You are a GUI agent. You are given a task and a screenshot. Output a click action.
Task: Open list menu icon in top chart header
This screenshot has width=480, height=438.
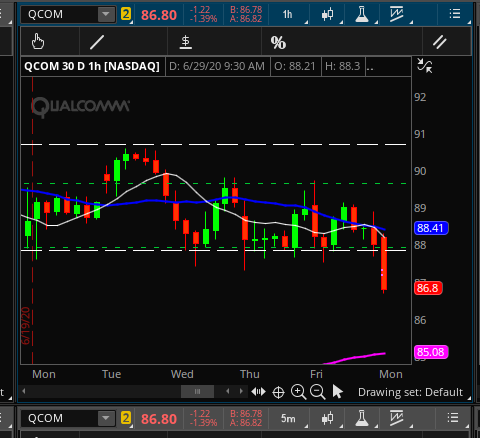[455, 14]
